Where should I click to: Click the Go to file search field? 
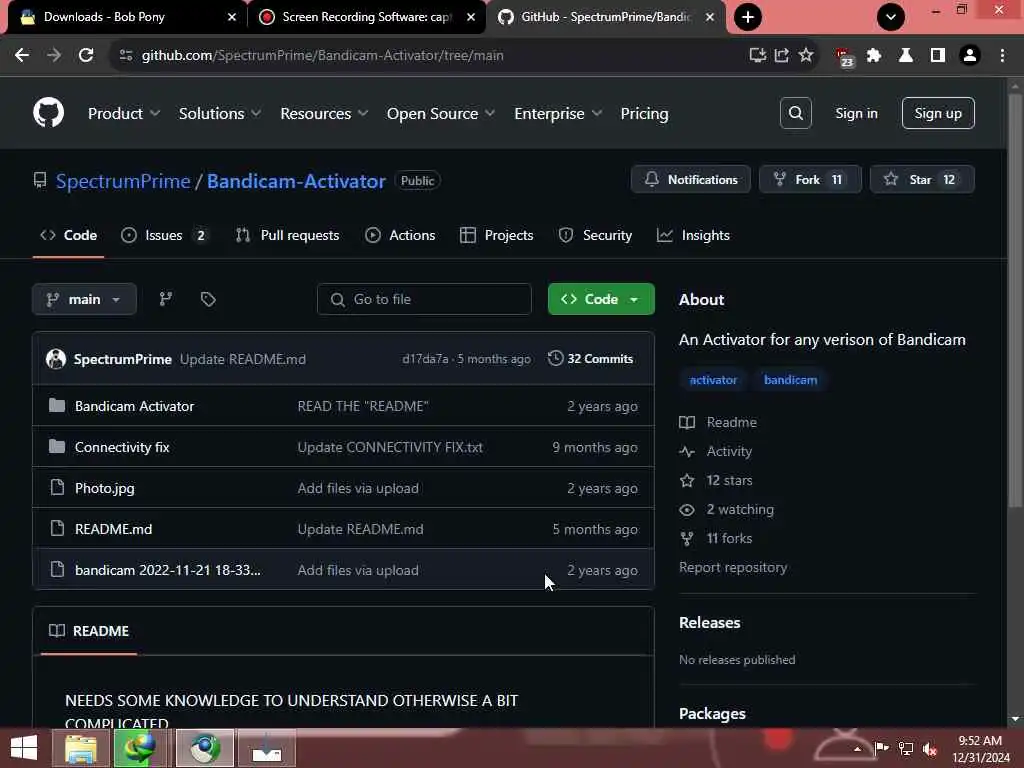424,299
